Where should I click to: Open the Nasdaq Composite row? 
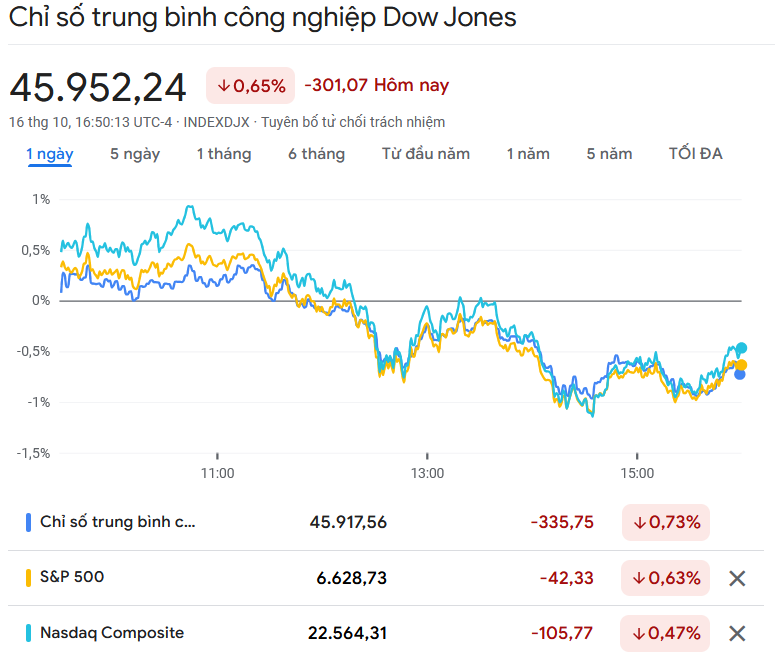coord(112,633)
